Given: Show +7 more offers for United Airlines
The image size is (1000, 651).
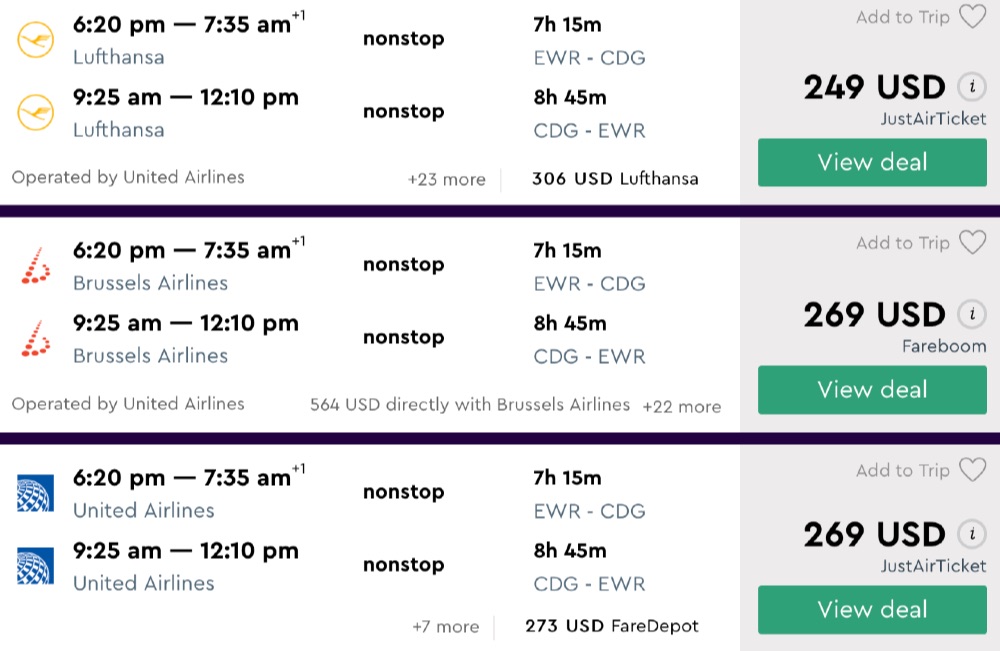Looking at the screenshot, I should (x=445, y=627).
